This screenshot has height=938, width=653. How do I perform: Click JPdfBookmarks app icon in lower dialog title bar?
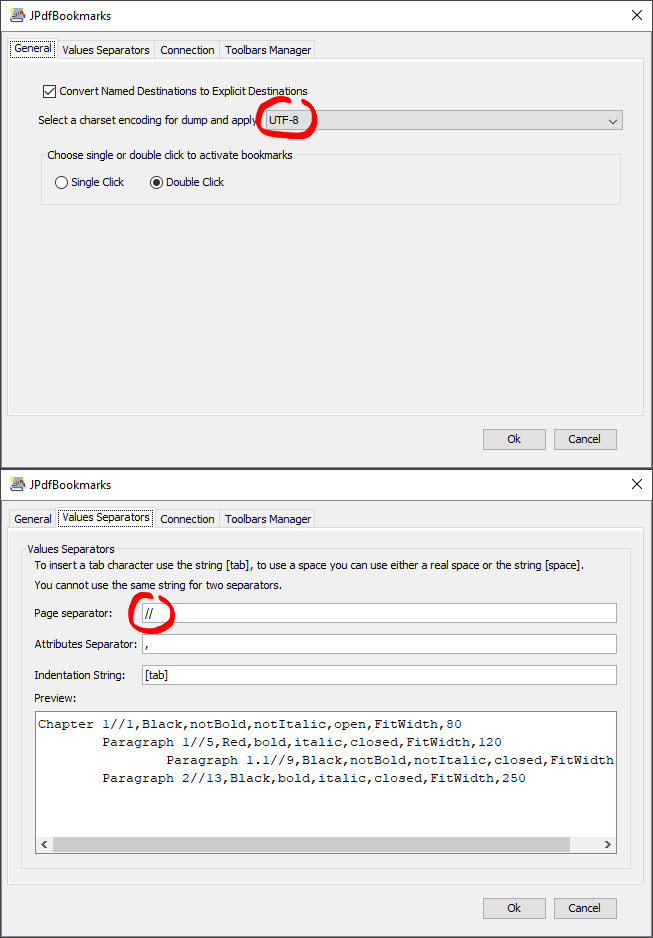point(17,485)
